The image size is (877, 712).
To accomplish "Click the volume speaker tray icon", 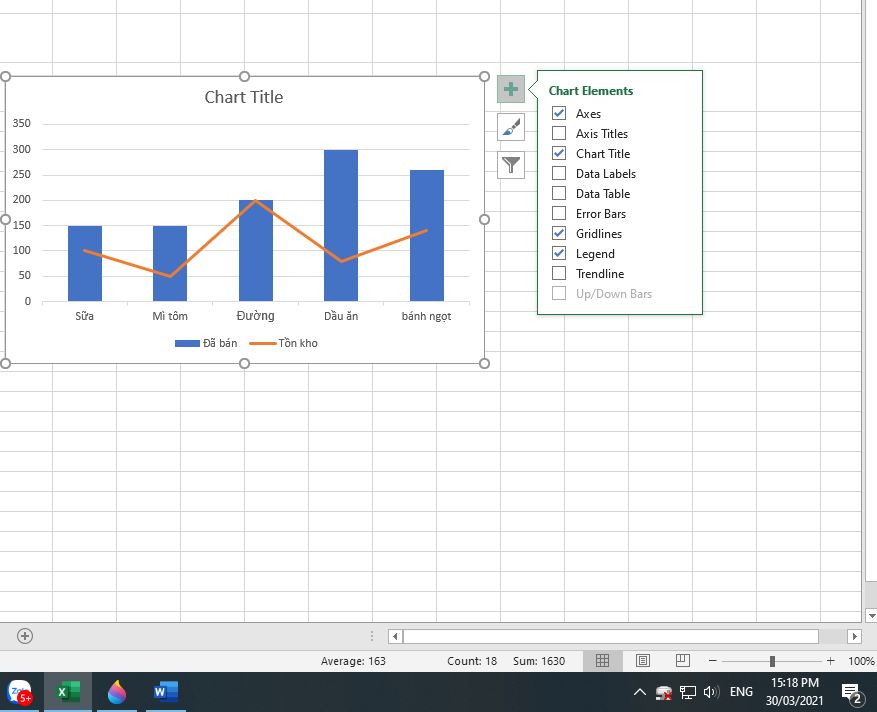I will pyautogui.click(x=710, y=692).
